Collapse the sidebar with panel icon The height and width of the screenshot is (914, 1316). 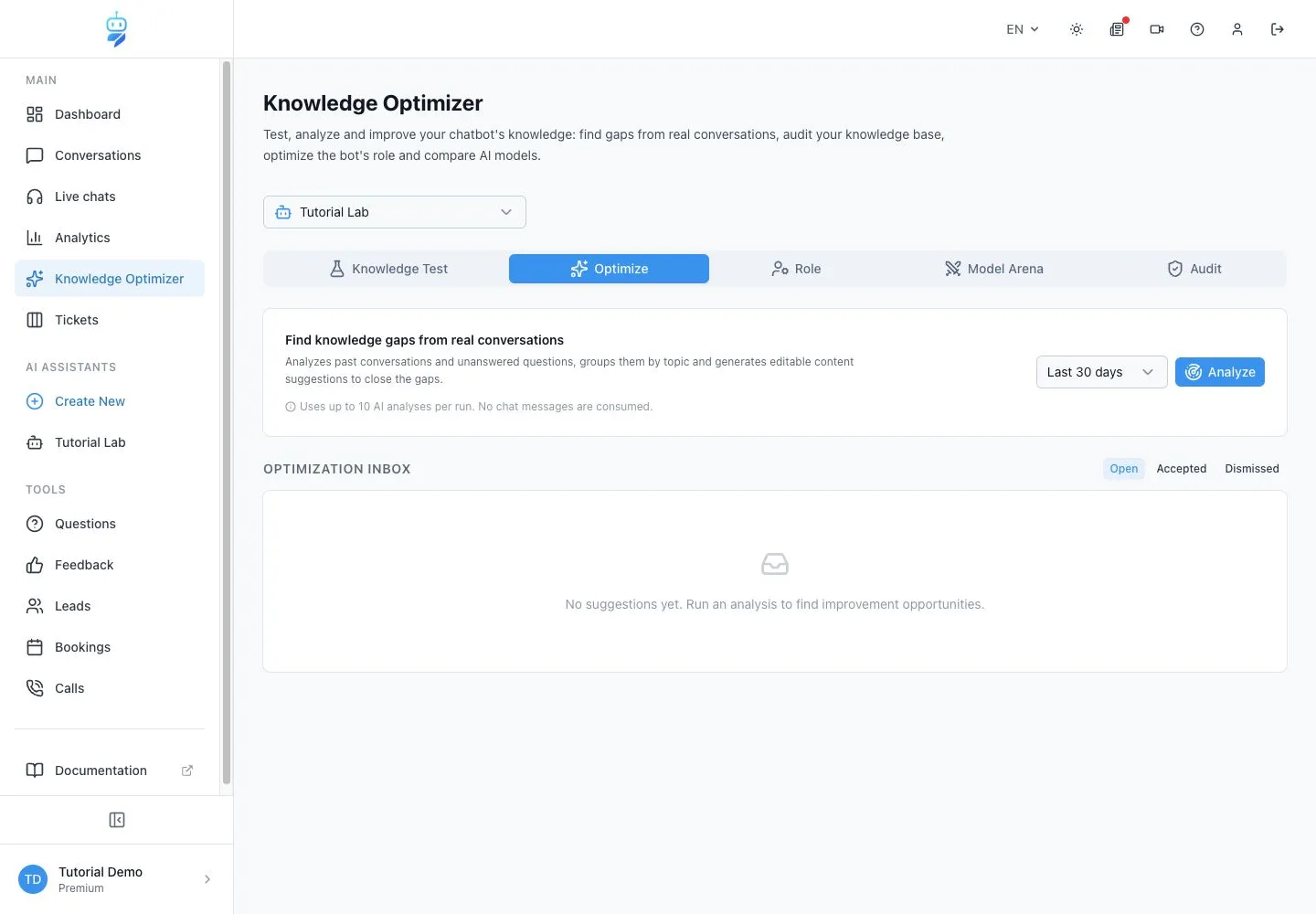pos(117,820)
